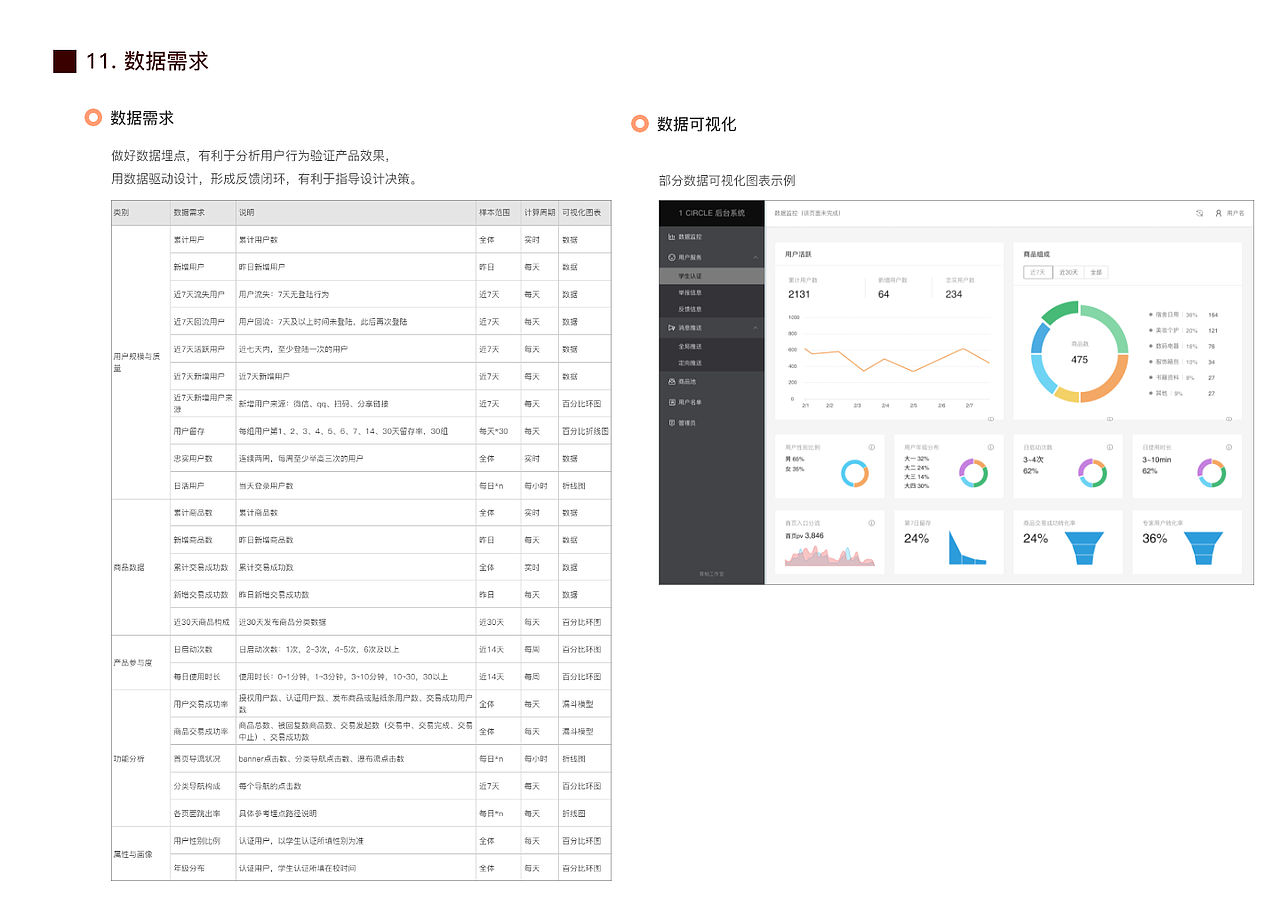
Task: Switch to the 近30天 tab in 商品组成
Action: (1070, 272)
